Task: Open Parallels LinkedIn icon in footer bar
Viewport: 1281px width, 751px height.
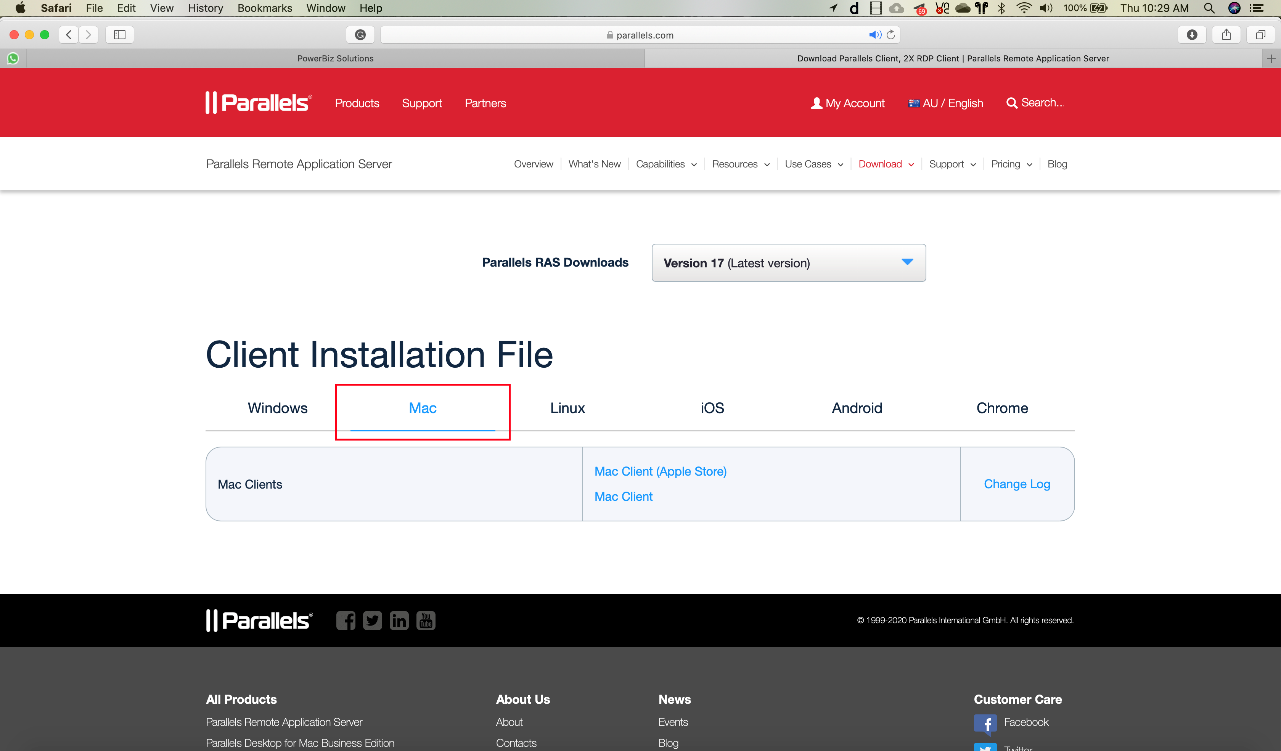Action: coord(399,620)
